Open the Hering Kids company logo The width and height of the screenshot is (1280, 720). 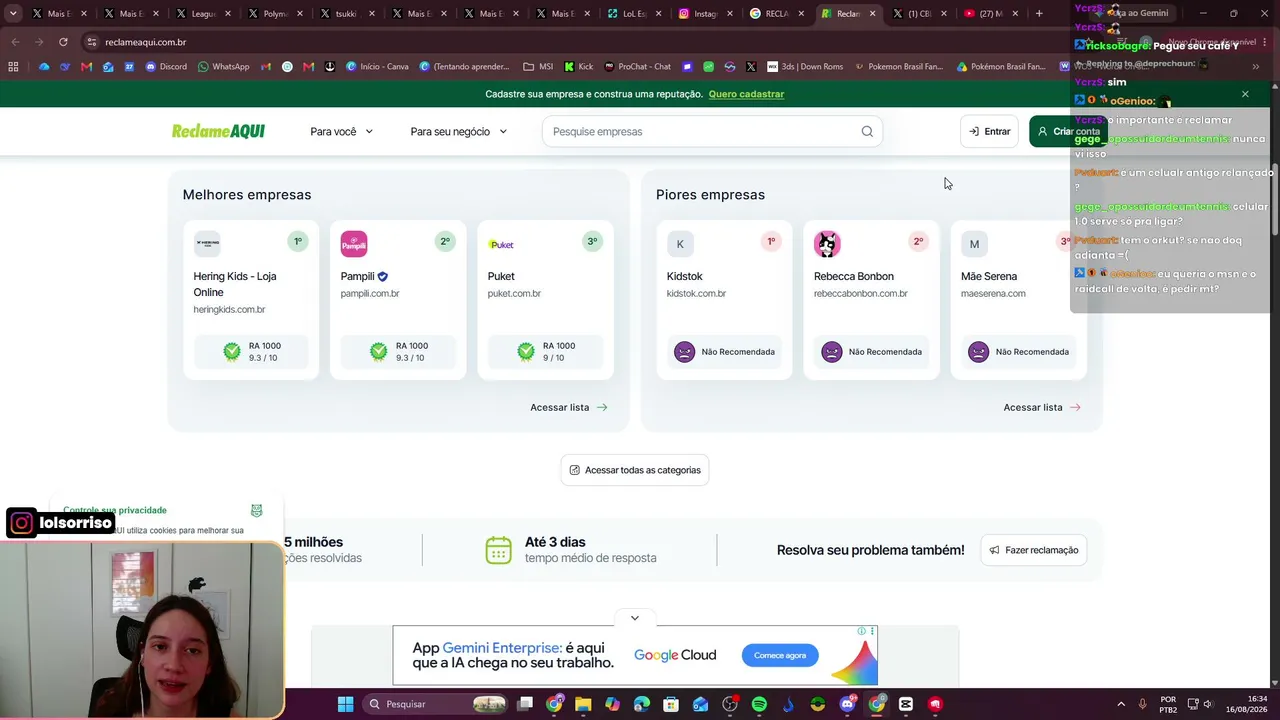[x=207, y=244]
